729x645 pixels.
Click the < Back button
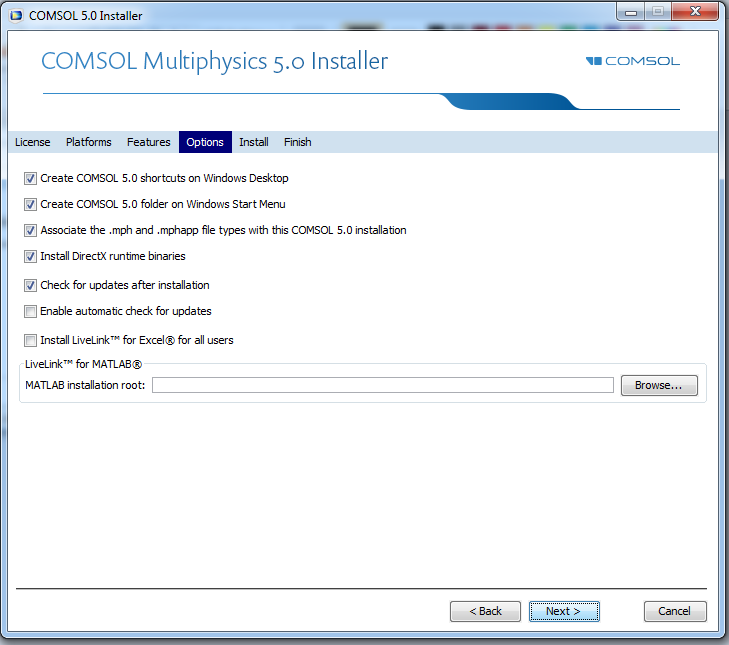point(485,611)
